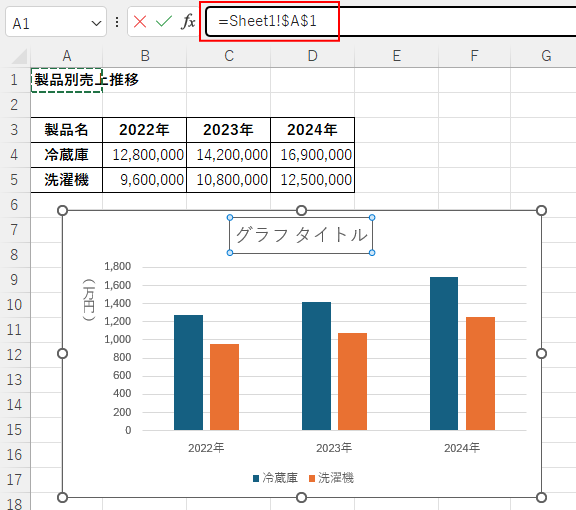
Task: Click the 2022年 table header cell
Action: click(145, 130)
